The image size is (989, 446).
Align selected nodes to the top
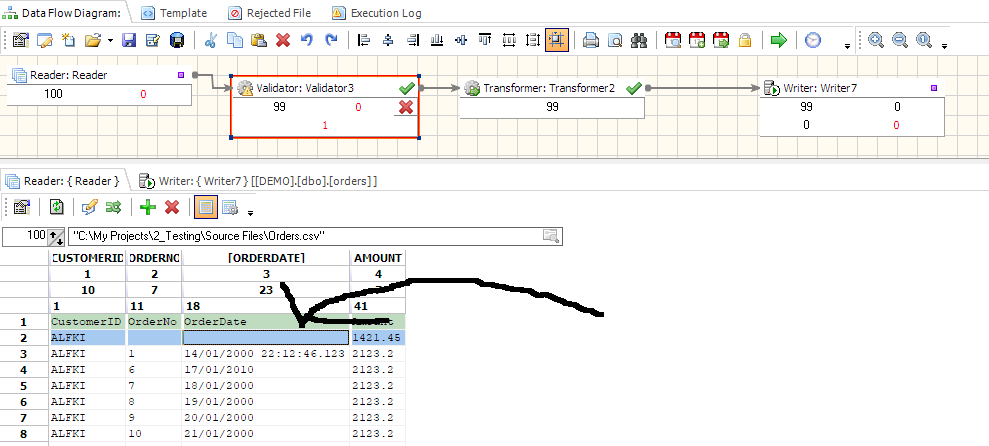click(484, 40)
